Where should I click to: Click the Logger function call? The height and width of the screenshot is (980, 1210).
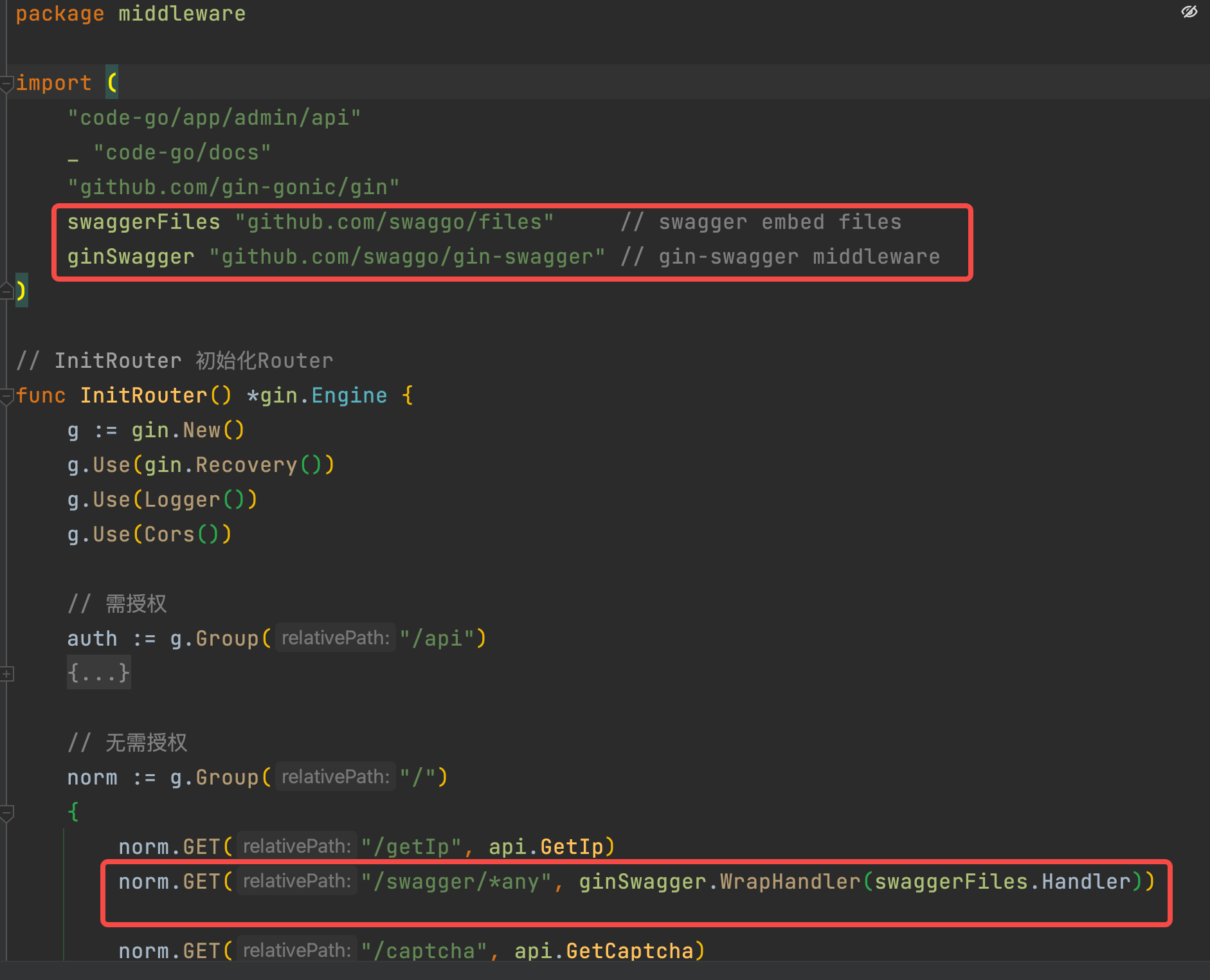(x=182, y=500)
